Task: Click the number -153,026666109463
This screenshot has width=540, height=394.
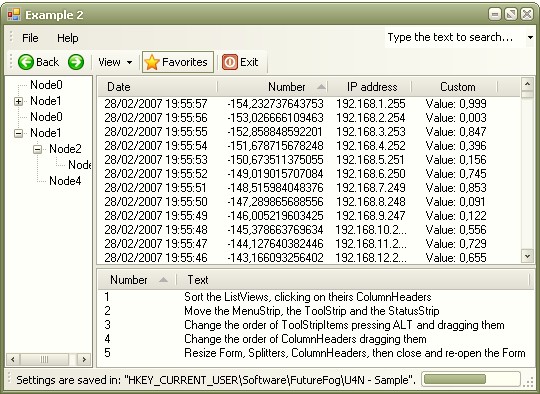Action: pos(275,118)
